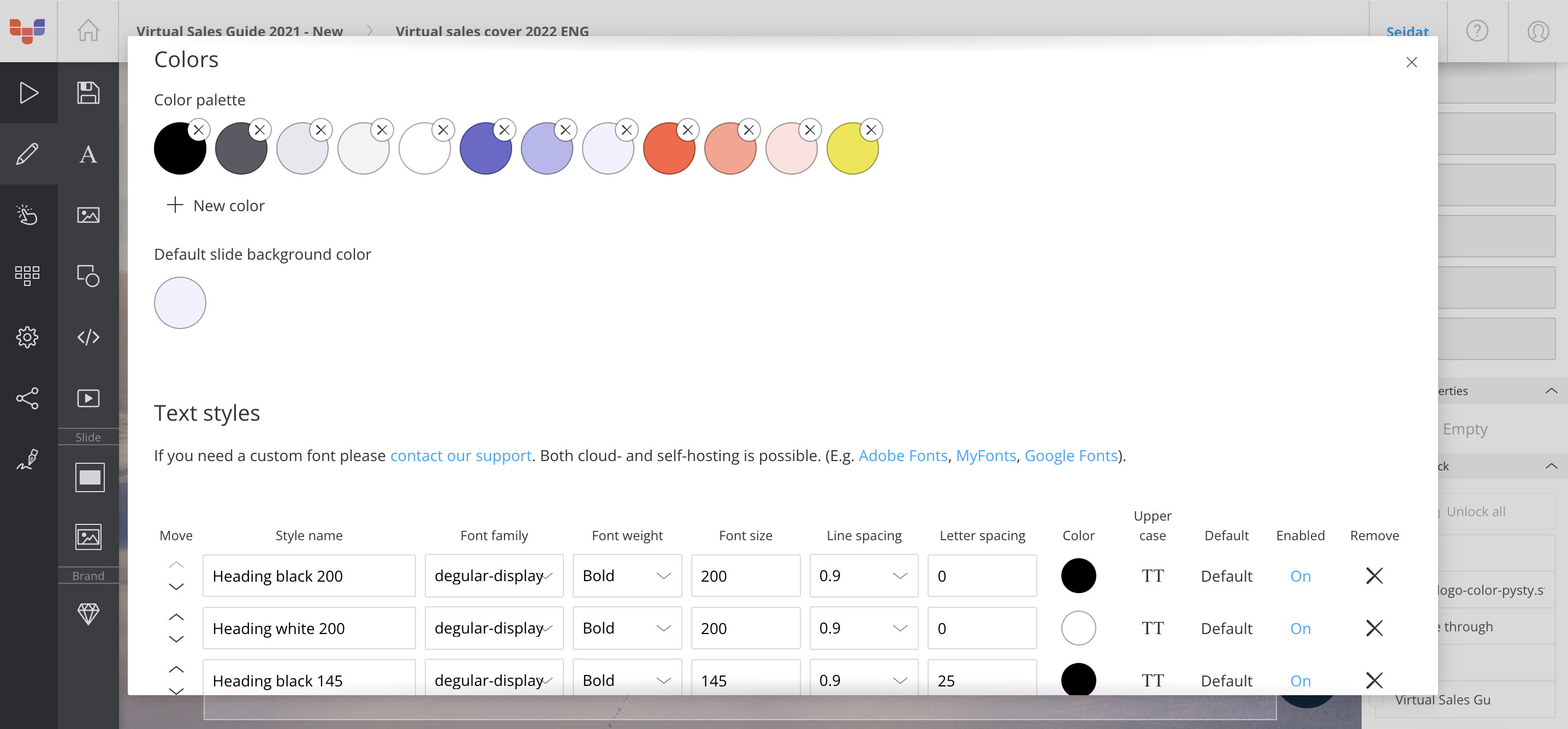Screen dimensions: 1568x729
Task: Go to the Home icon
Action: click(x=88, y=31)
